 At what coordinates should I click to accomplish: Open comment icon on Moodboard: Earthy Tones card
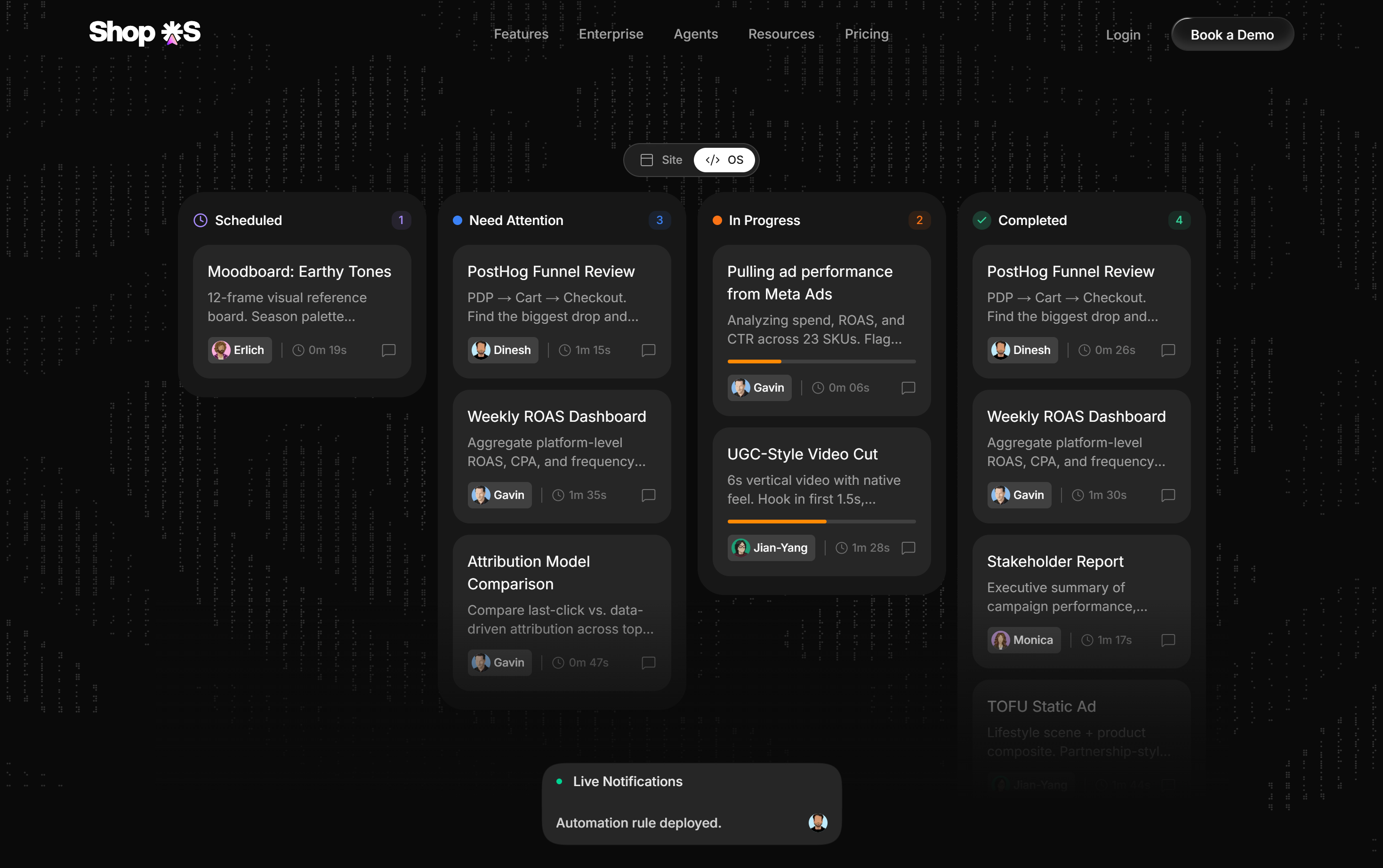[389, 350]
